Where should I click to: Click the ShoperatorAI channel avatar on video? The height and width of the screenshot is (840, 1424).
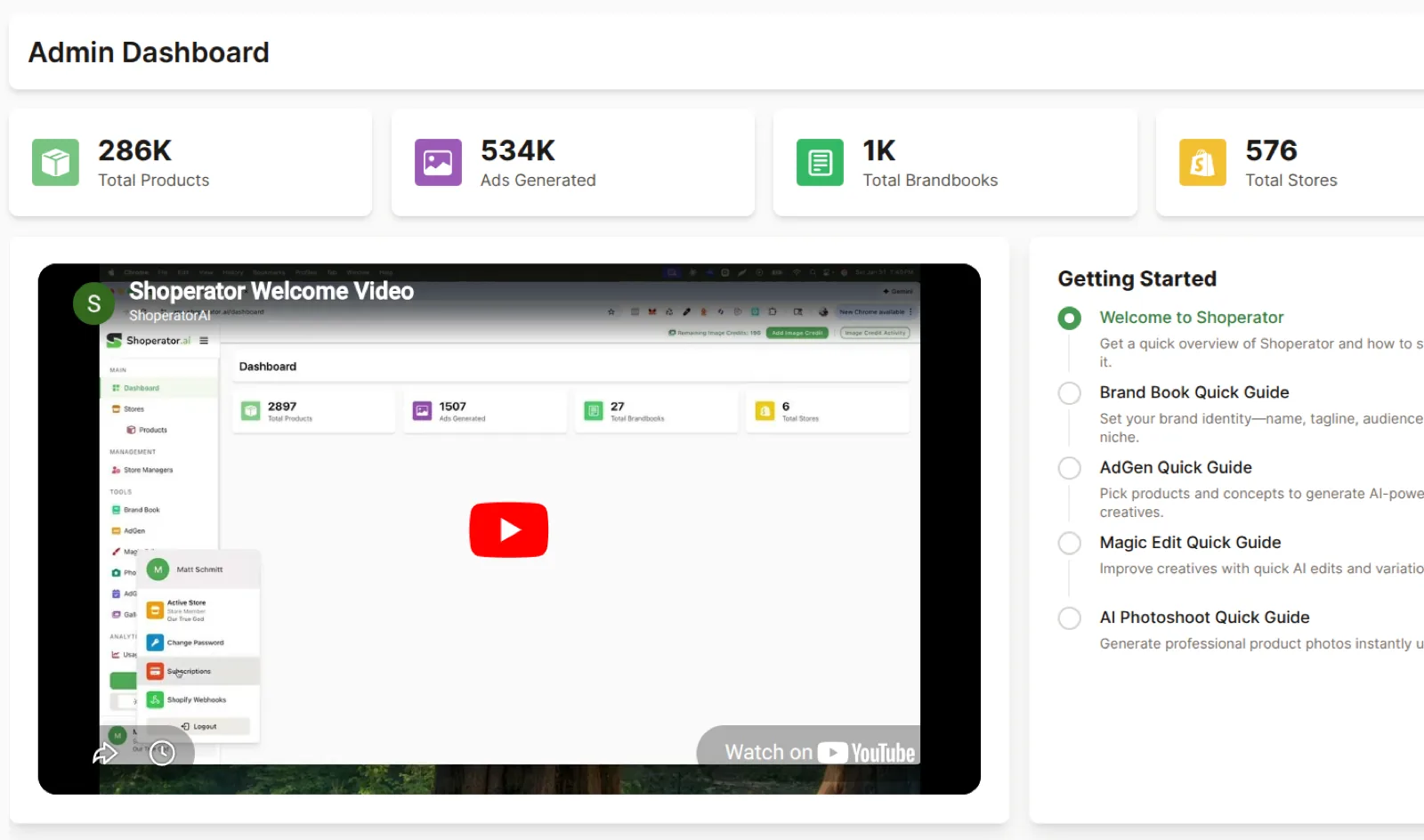tap(93, 303)
